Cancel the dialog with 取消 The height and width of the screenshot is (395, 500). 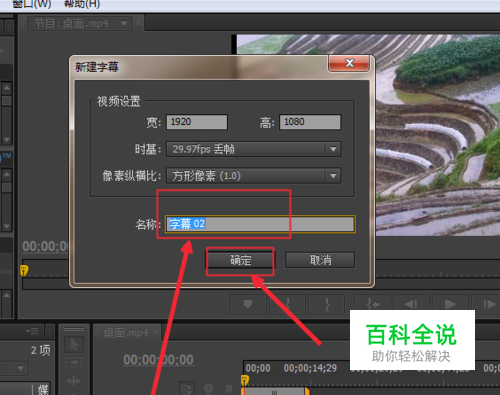pyautogui.click(x=320, y=260)
